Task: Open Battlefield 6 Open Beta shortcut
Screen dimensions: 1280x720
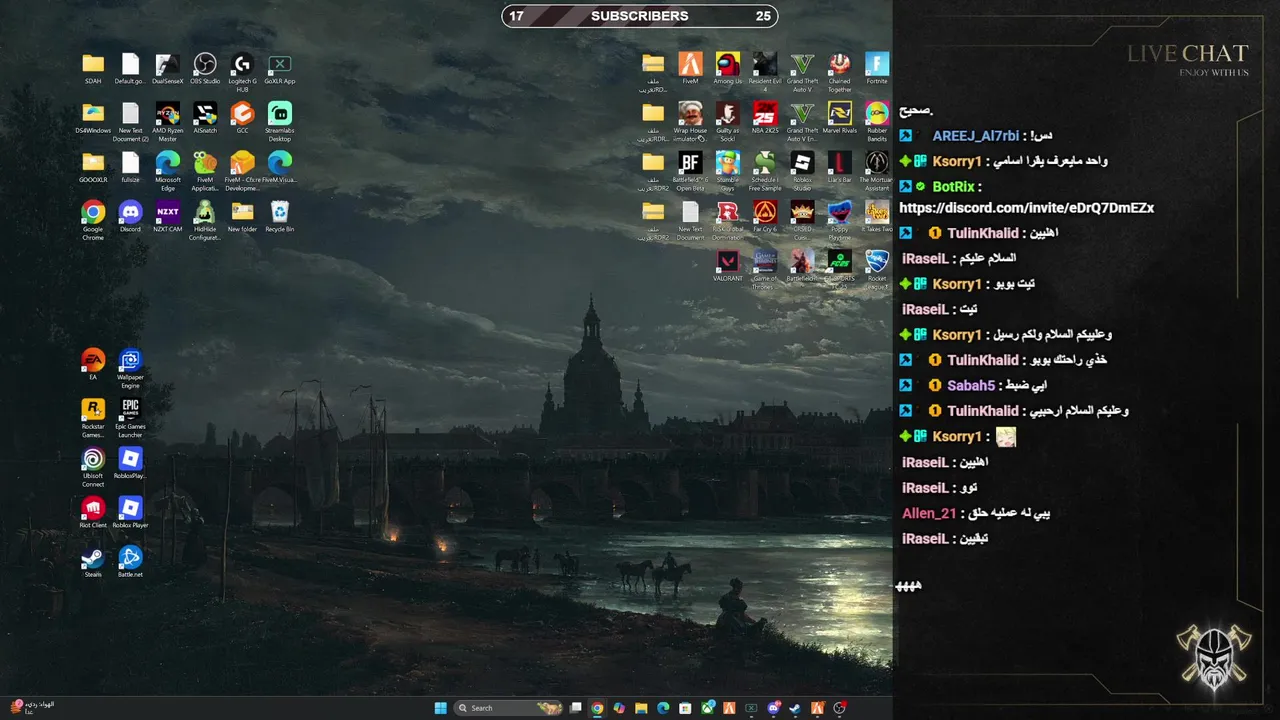Action: click(x=690, y=169)
